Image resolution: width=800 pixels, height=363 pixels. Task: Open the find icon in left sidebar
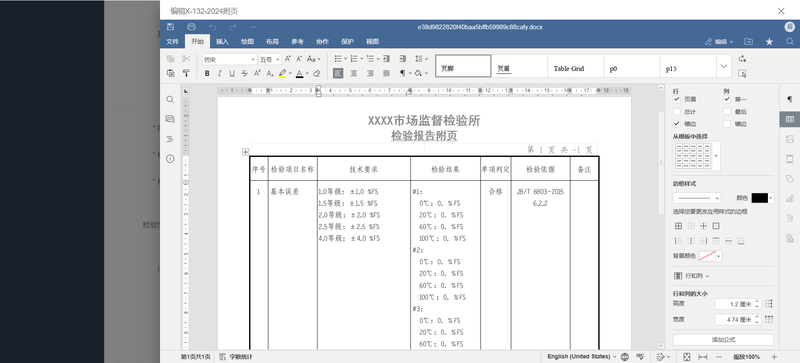tap(170, 100)
